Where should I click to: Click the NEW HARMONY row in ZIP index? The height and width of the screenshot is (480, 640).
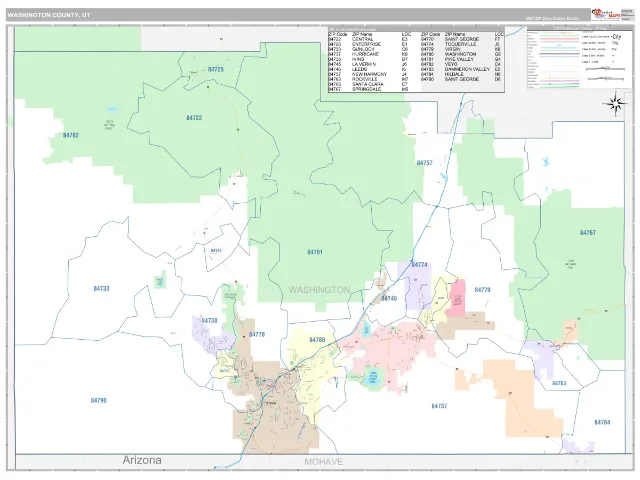point(368,74)
